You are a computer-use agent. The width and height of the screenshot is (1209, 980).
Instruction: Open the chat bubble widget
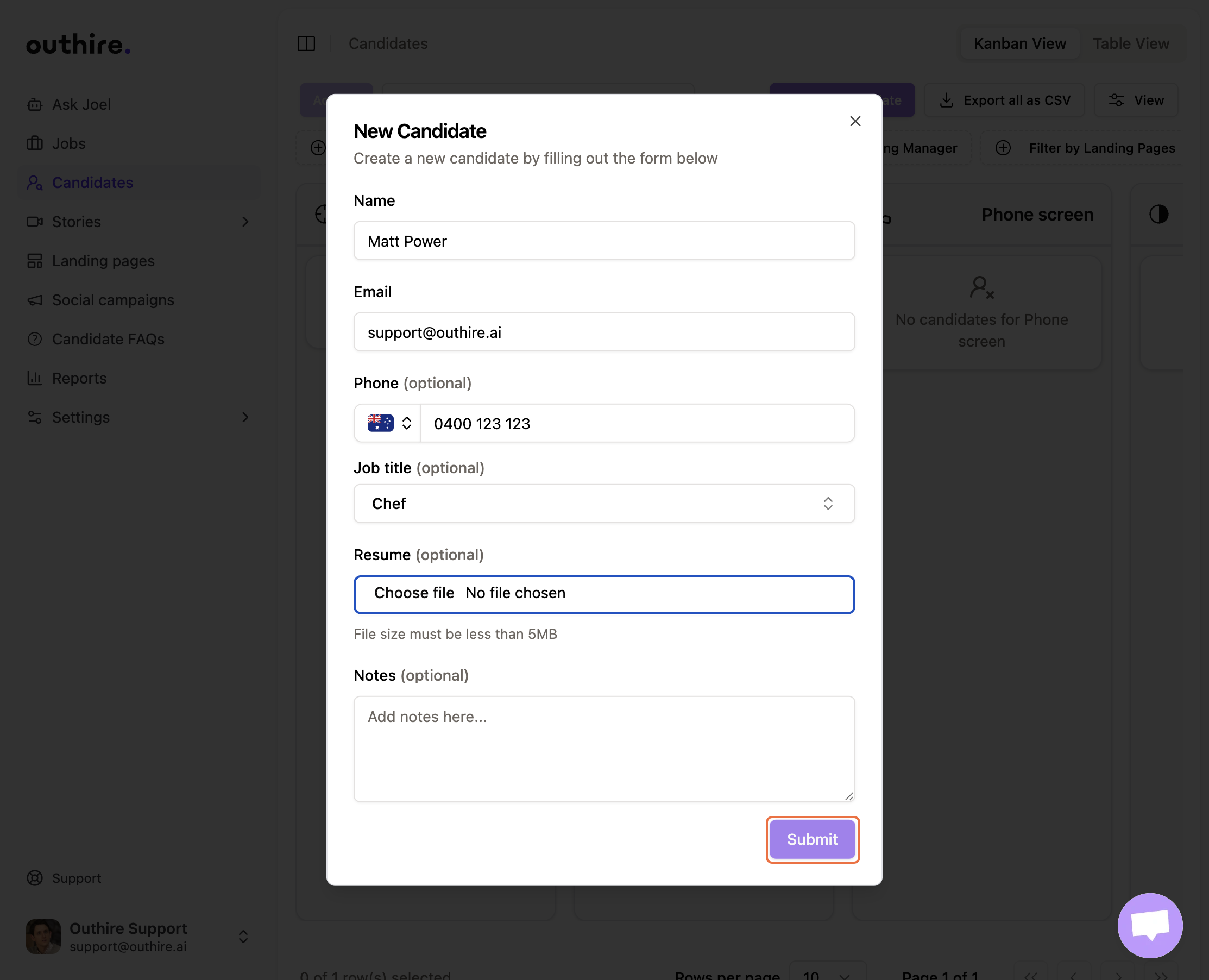pyautogui.click(x=1150, y=925)
